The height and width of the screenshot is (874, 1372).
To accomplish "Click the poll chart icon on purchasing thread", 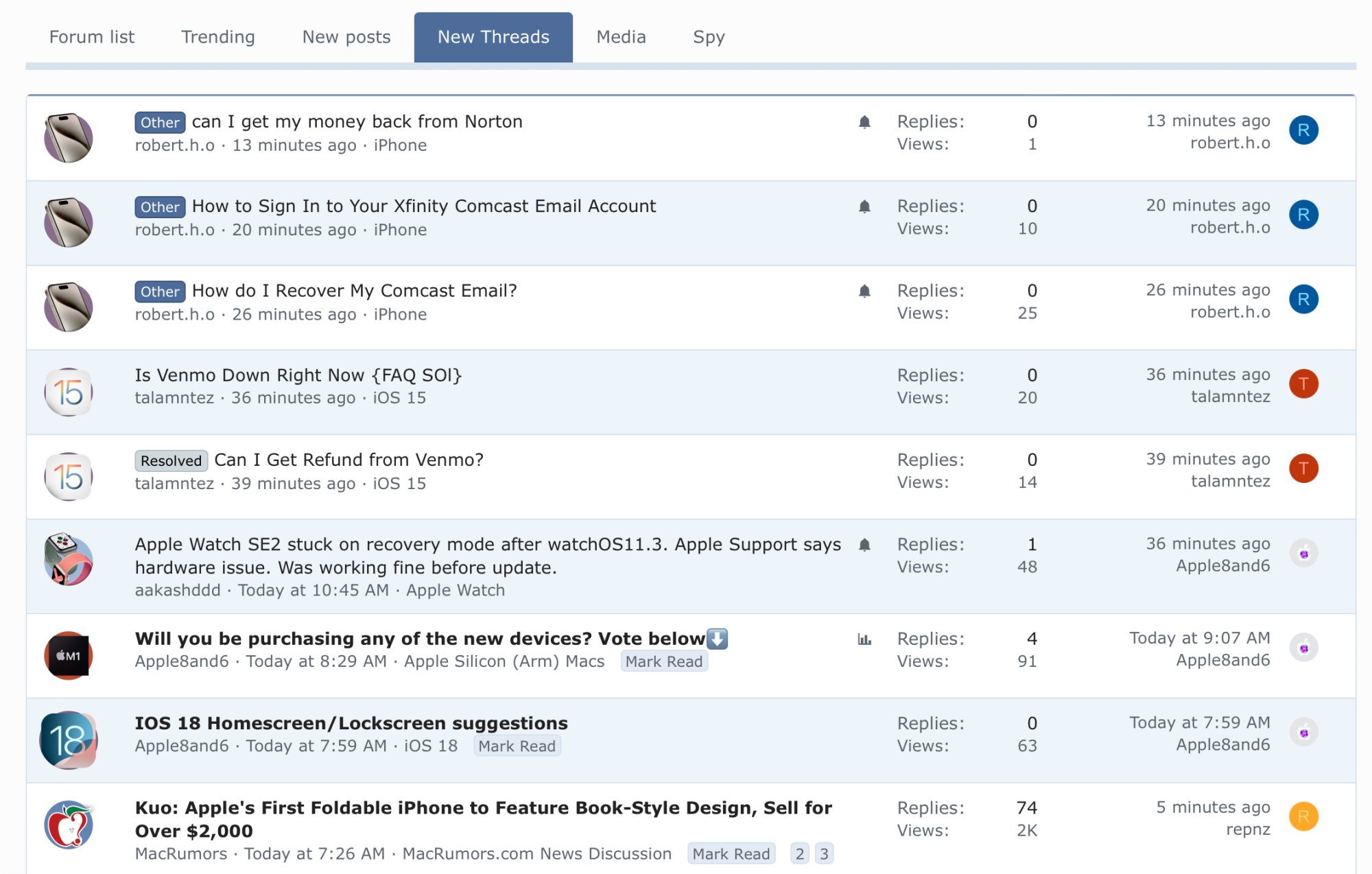I will pyautogui.click(x=864, y=639).
